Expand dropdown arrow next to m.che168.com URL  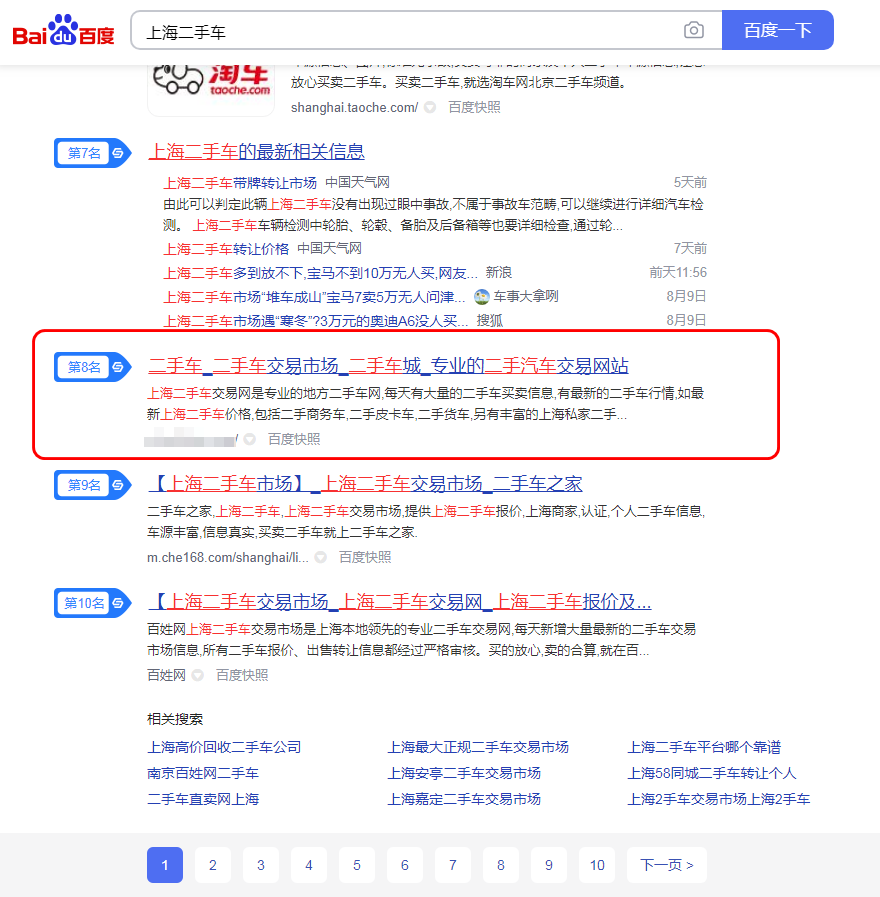coord(321,557)
